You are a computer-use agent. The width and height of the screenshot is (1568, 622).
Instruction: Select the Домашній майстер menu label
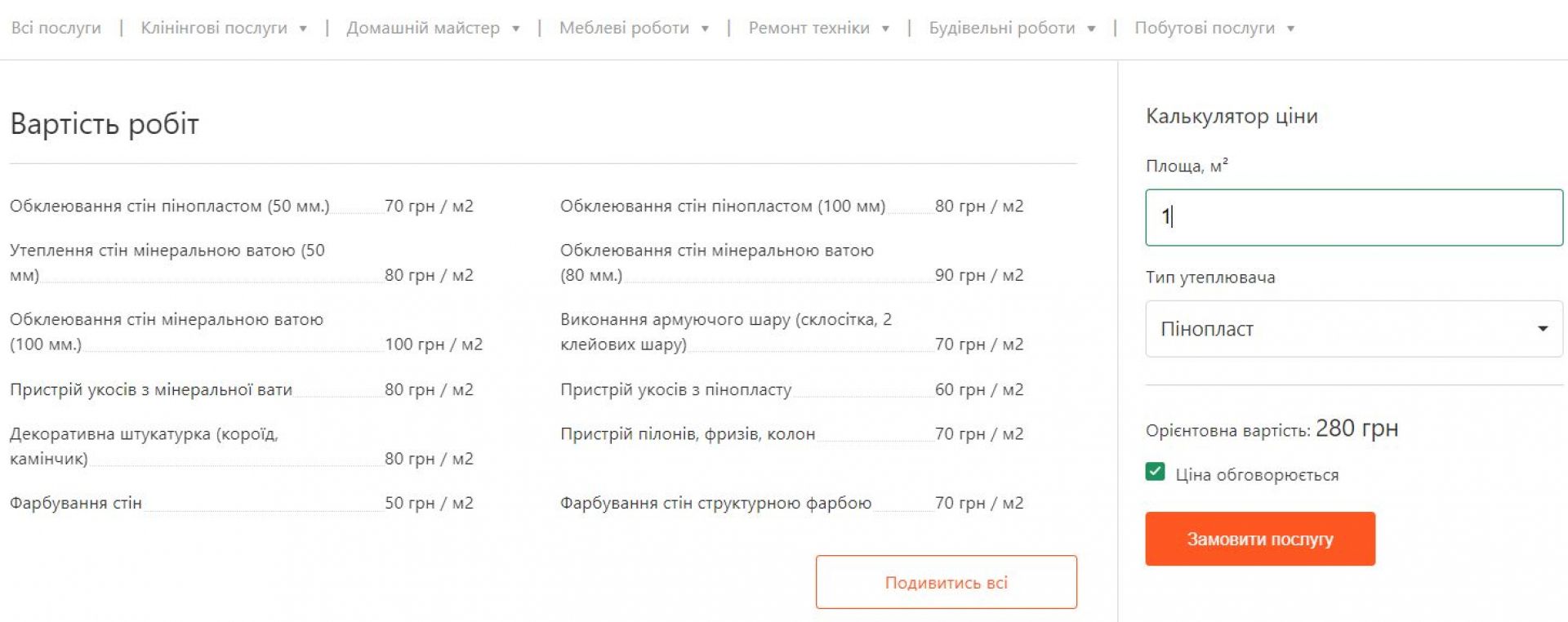(423, 28)
